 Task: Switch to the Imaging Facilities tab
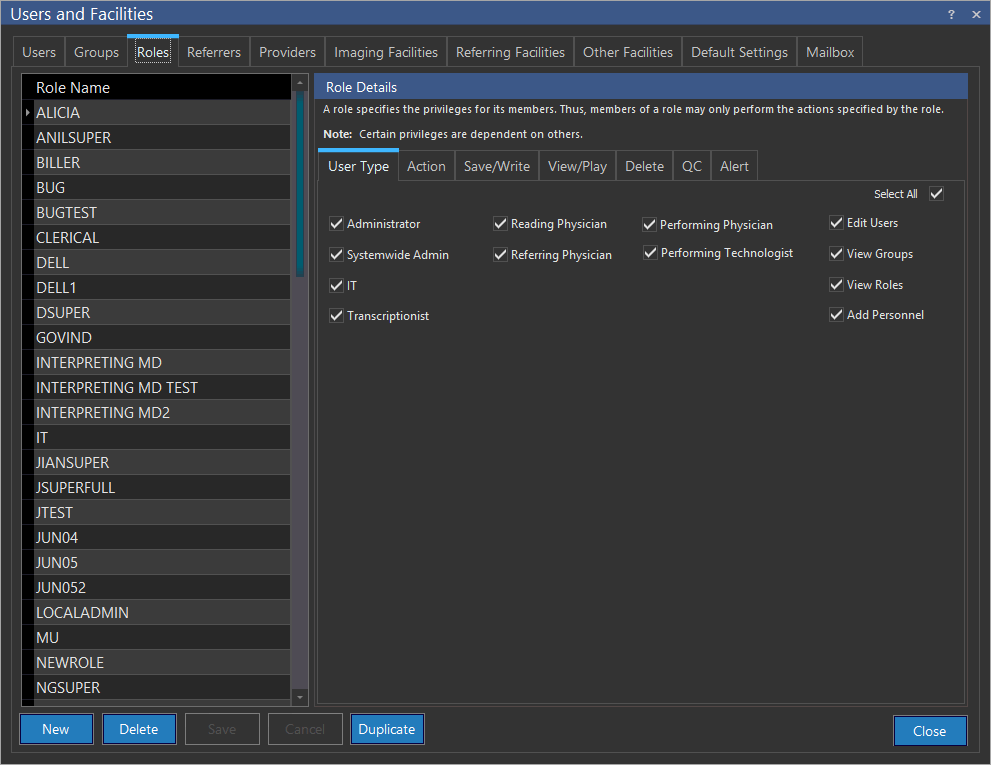coord(385,52)
